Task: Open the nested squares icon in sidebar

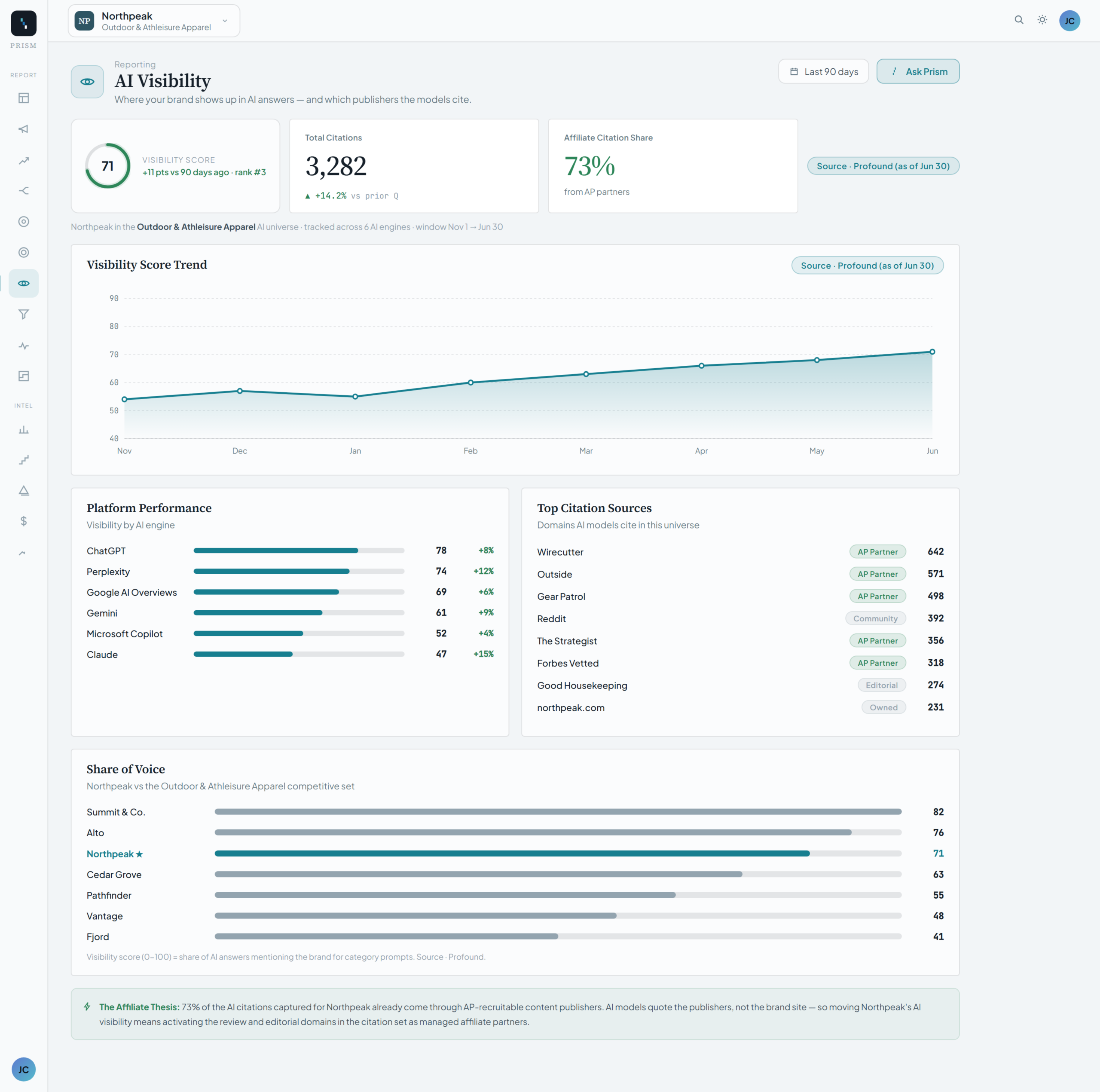Action: pyautogui.click(x=23, y=376)
